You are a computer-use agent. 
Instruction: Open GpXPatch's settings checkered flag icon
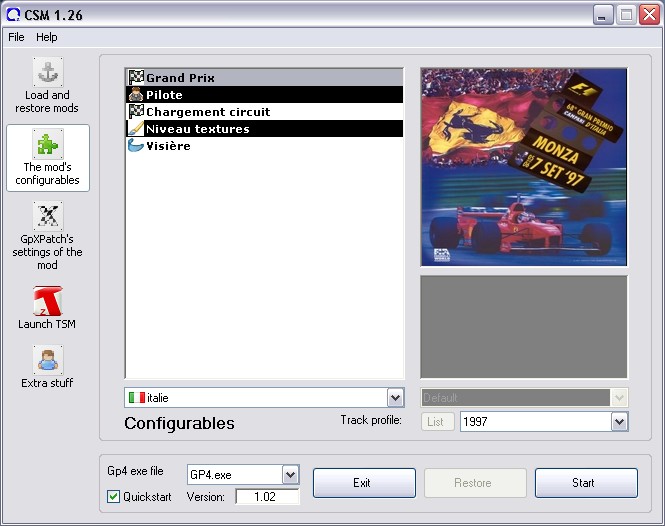click(48, 216)
